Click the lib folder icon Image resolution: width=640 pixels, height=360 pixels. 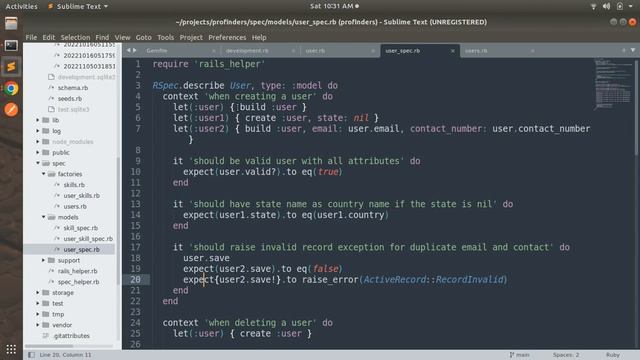[46, 120]
